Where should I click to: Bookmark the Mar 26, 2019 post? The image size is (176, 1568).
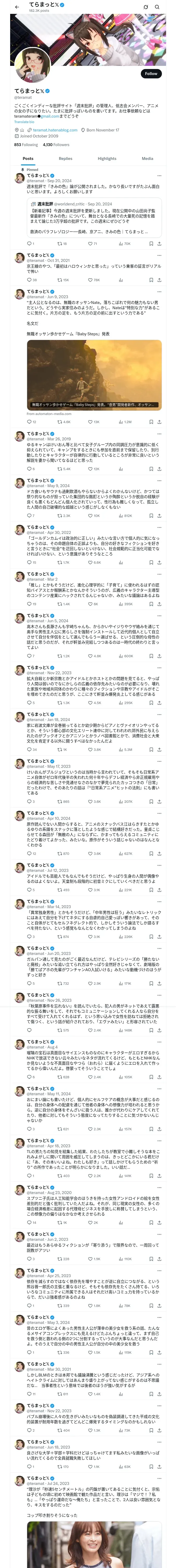coord(151,469)
